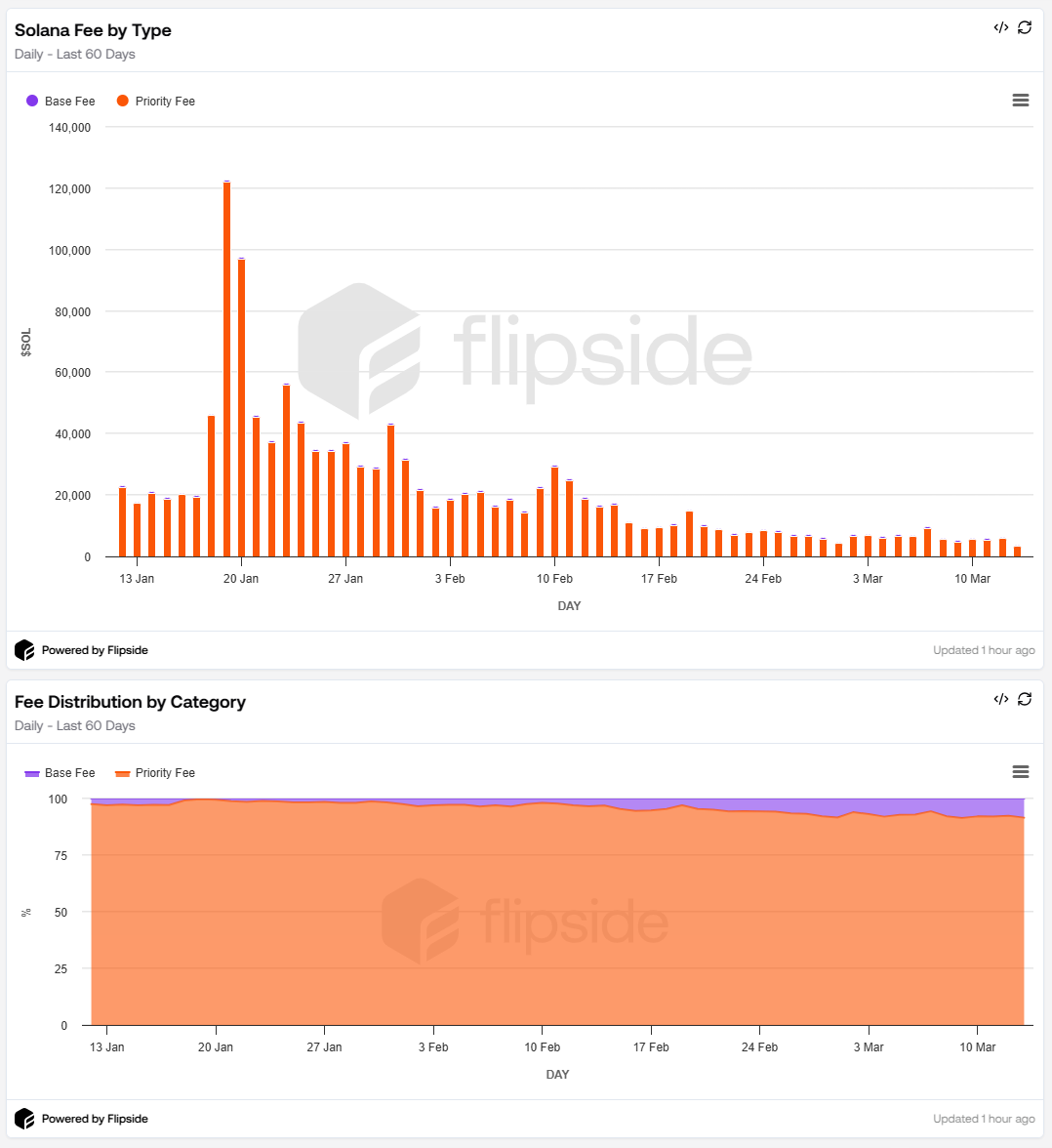Click embed code icon on Solana Fee chart
Screen dimensions: 1052x1148
(1000, 27)
